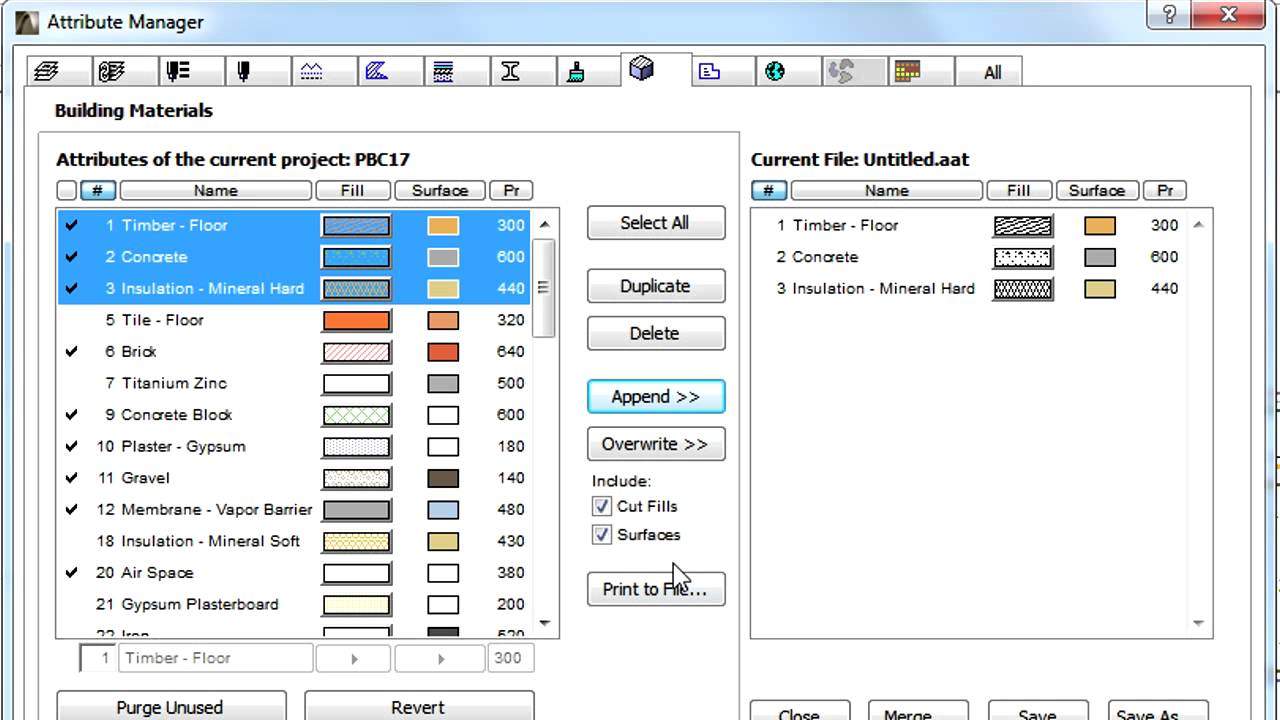Screen dimensions: 1280x720
Task: Click scroll-up arrow of current file list
Action: click(x=1198, y=225)
